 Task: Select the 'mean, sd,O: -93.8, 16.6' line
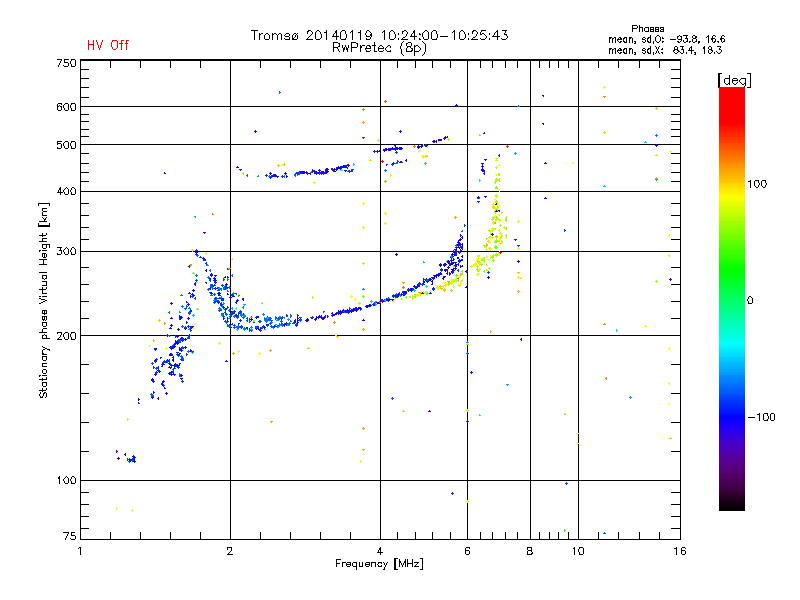666,39
